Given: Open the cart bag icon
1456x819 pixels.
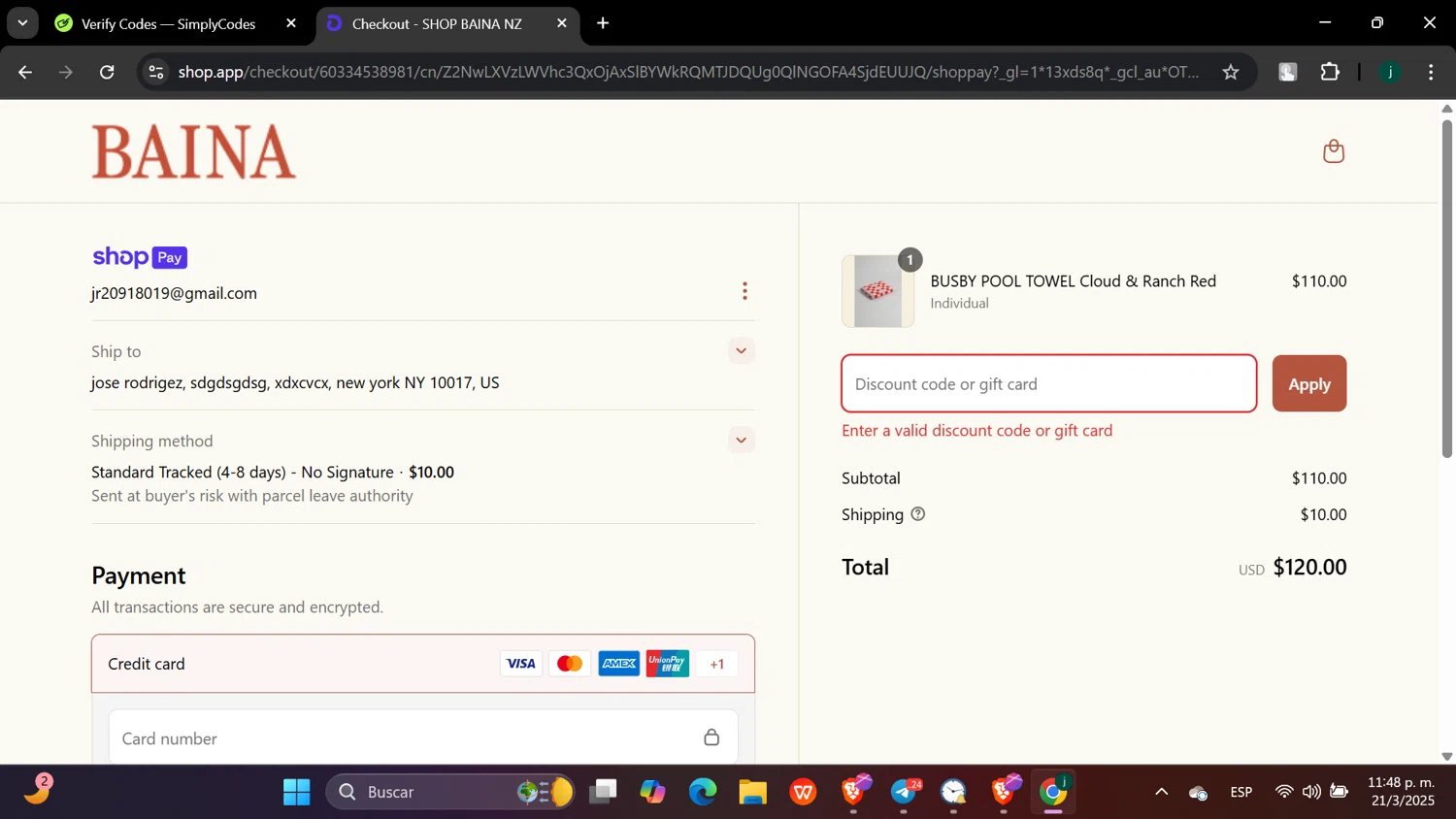Looking at the screenshot, I should pyautogui.click(x=1334, y=151).
